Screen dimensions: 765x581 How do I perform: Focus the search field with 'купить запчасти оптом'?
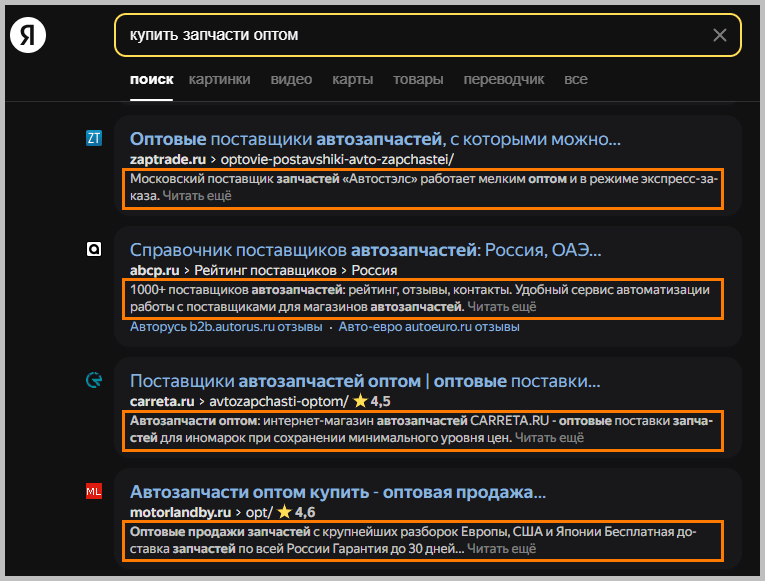click(427, 35)
